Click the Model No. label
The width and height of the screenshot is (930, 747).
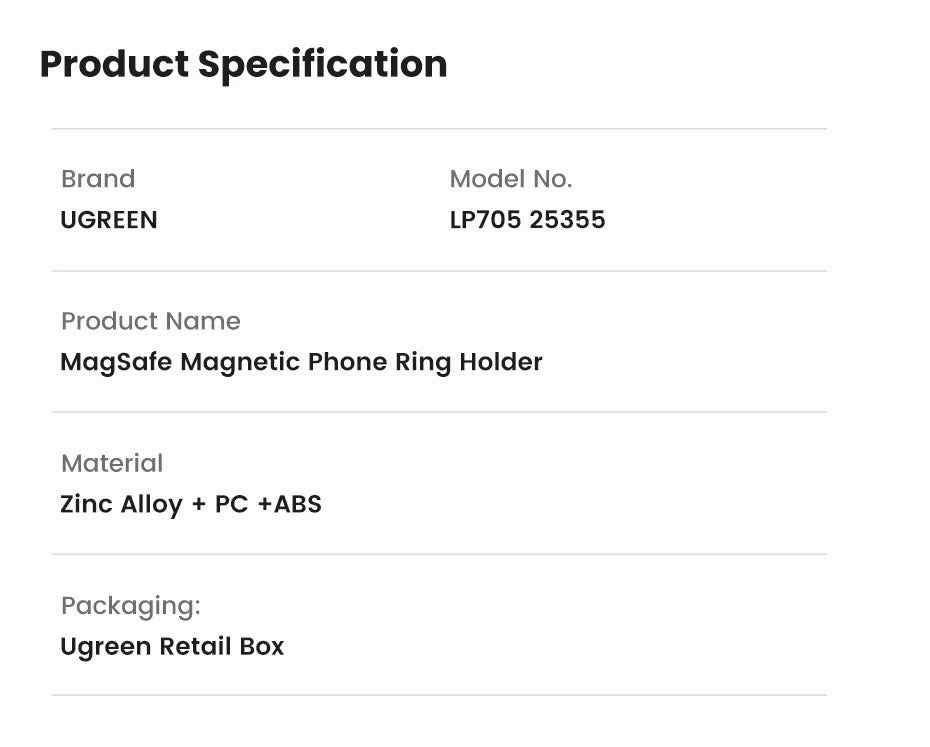510,179
